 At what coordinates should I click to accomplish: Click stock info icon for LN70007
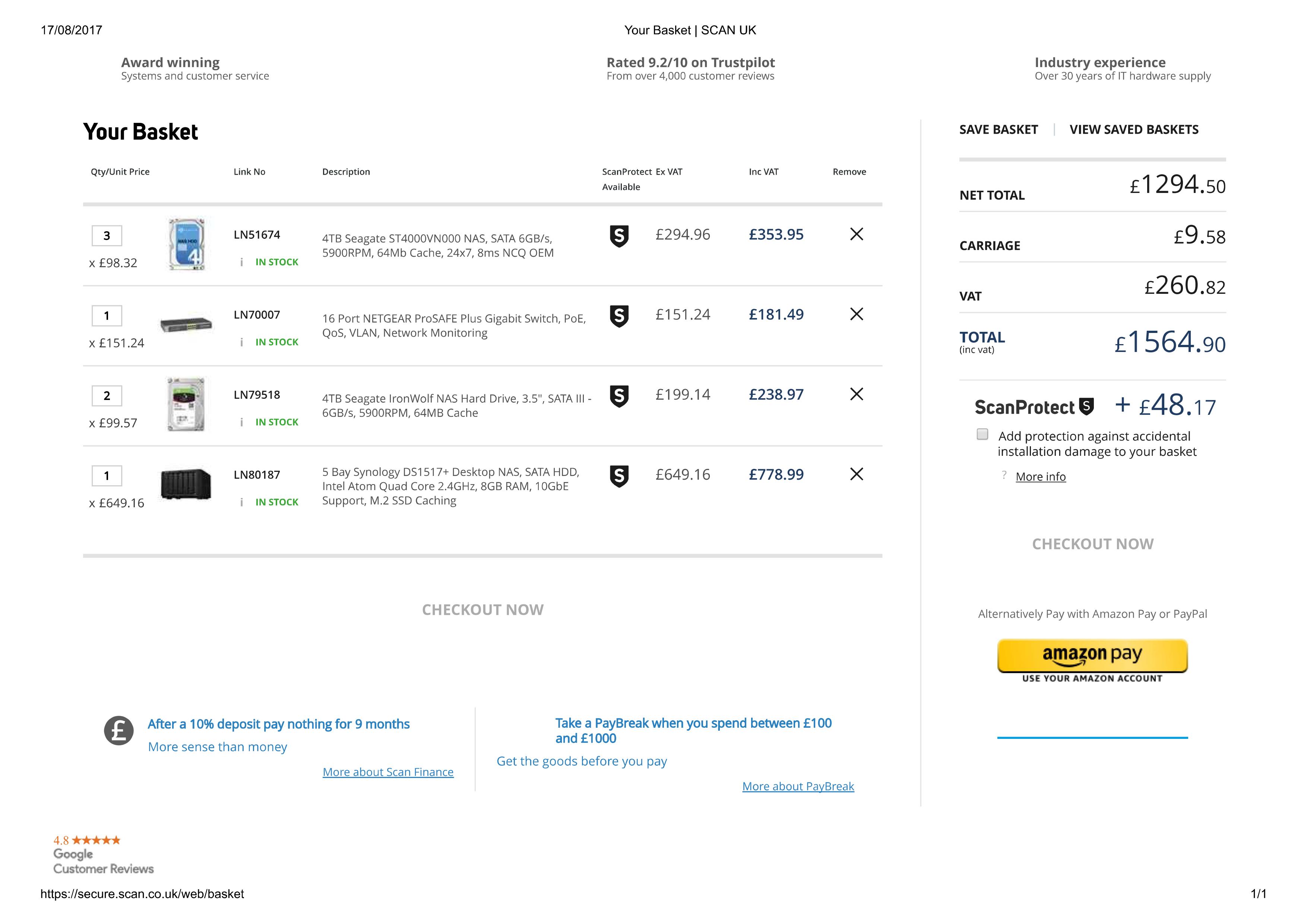(x=241, y=342)
